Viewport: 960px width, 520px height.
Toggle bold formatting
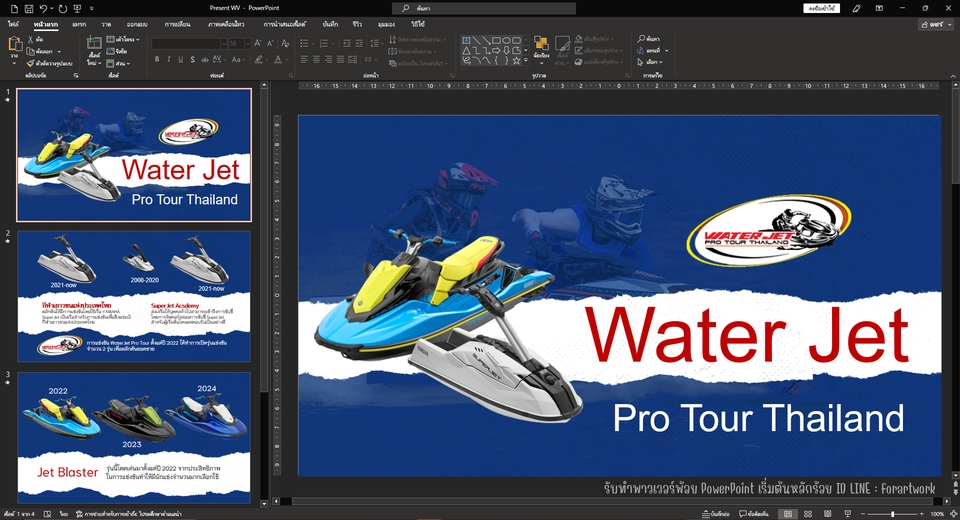point(157,59)
